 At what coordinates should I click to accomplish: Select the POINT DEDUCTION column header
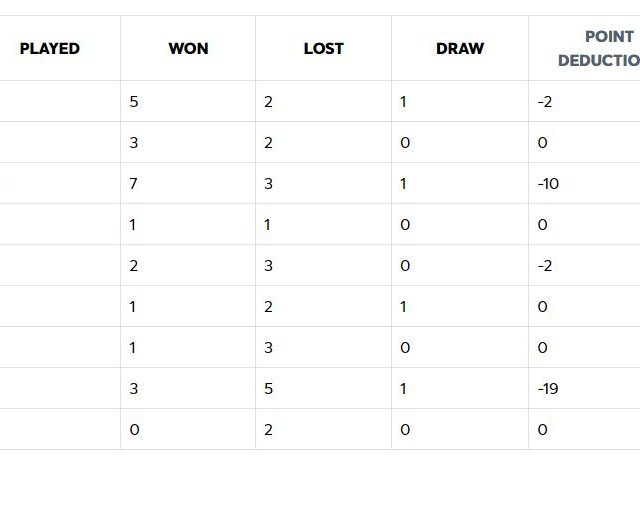[x=598, y=48]
